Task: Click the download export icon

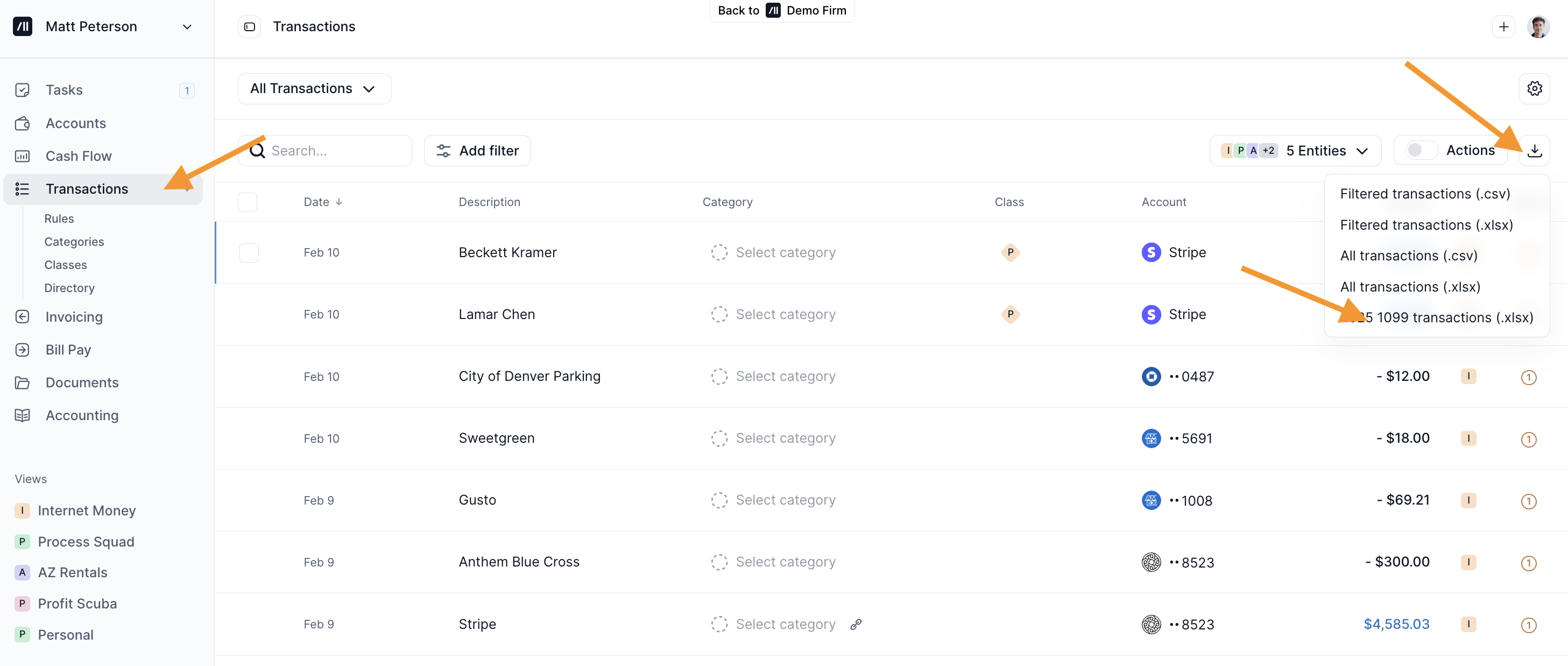Action: [x=1534, y=151]
